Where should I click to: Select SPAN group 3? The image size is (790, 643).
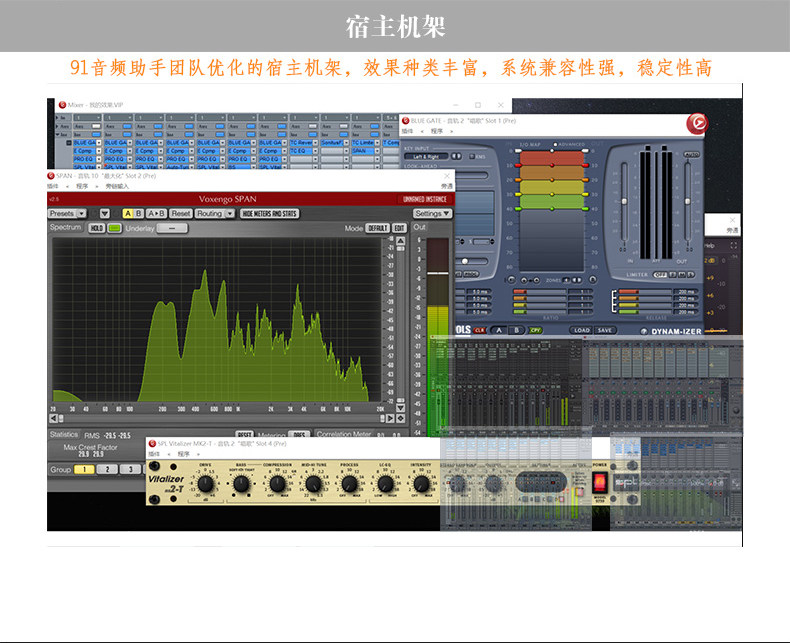point(130,470)
